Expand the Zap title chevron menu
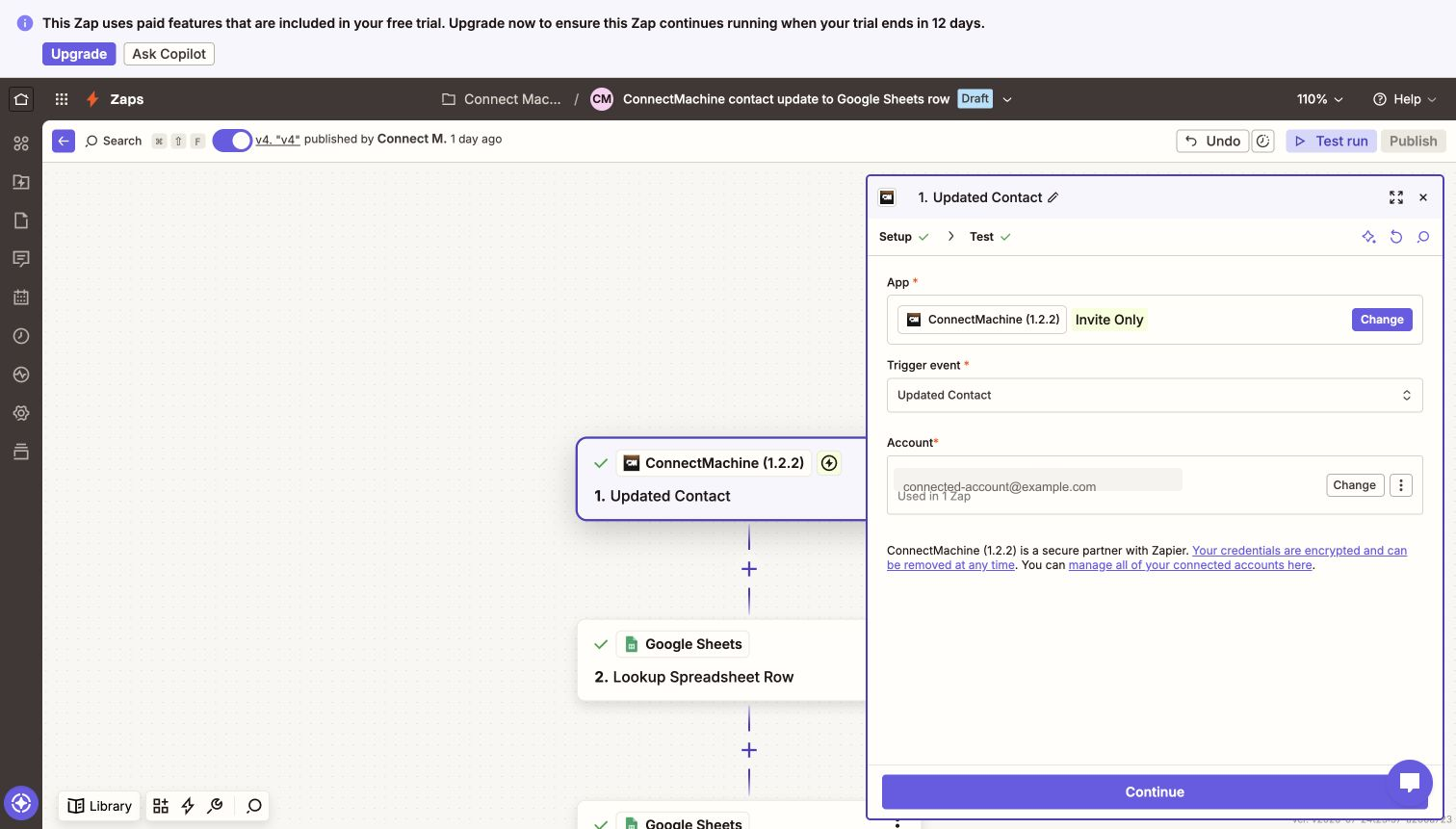The width and height of the screenshot is (1456, 829). [x=1007, y=99]
